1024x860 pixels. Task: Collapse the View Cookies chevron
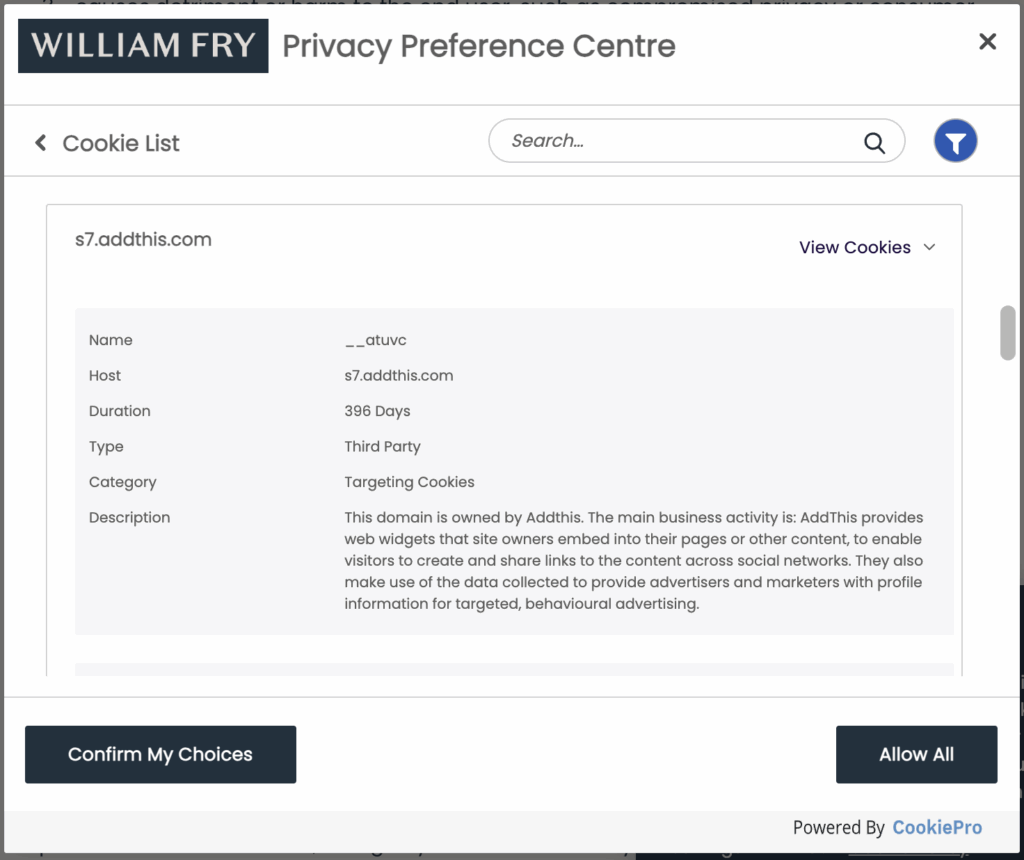[x=929, y=247]
